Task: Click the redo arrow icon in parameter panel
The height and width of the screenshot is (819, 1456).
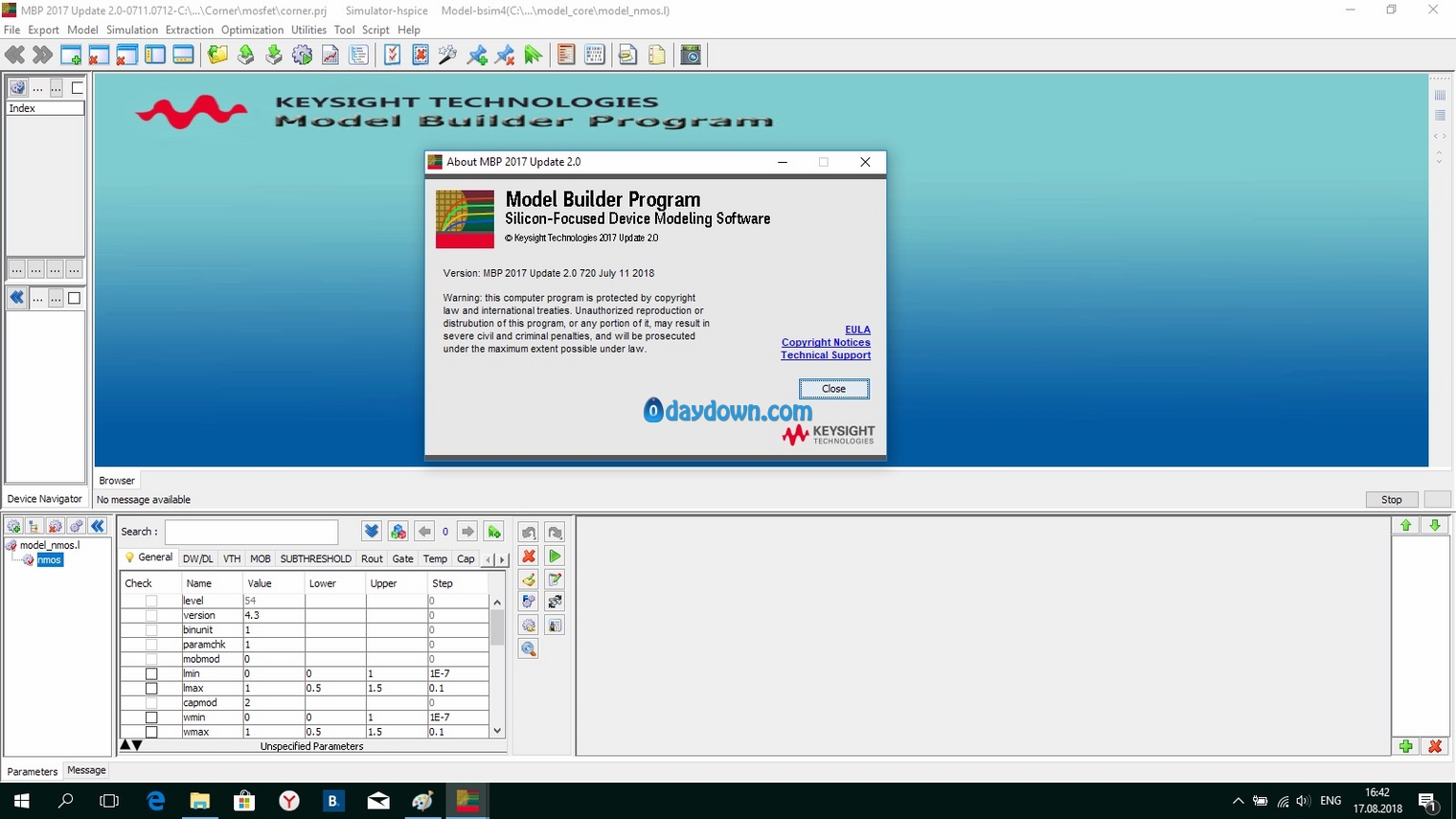Action: pos(555,532)
